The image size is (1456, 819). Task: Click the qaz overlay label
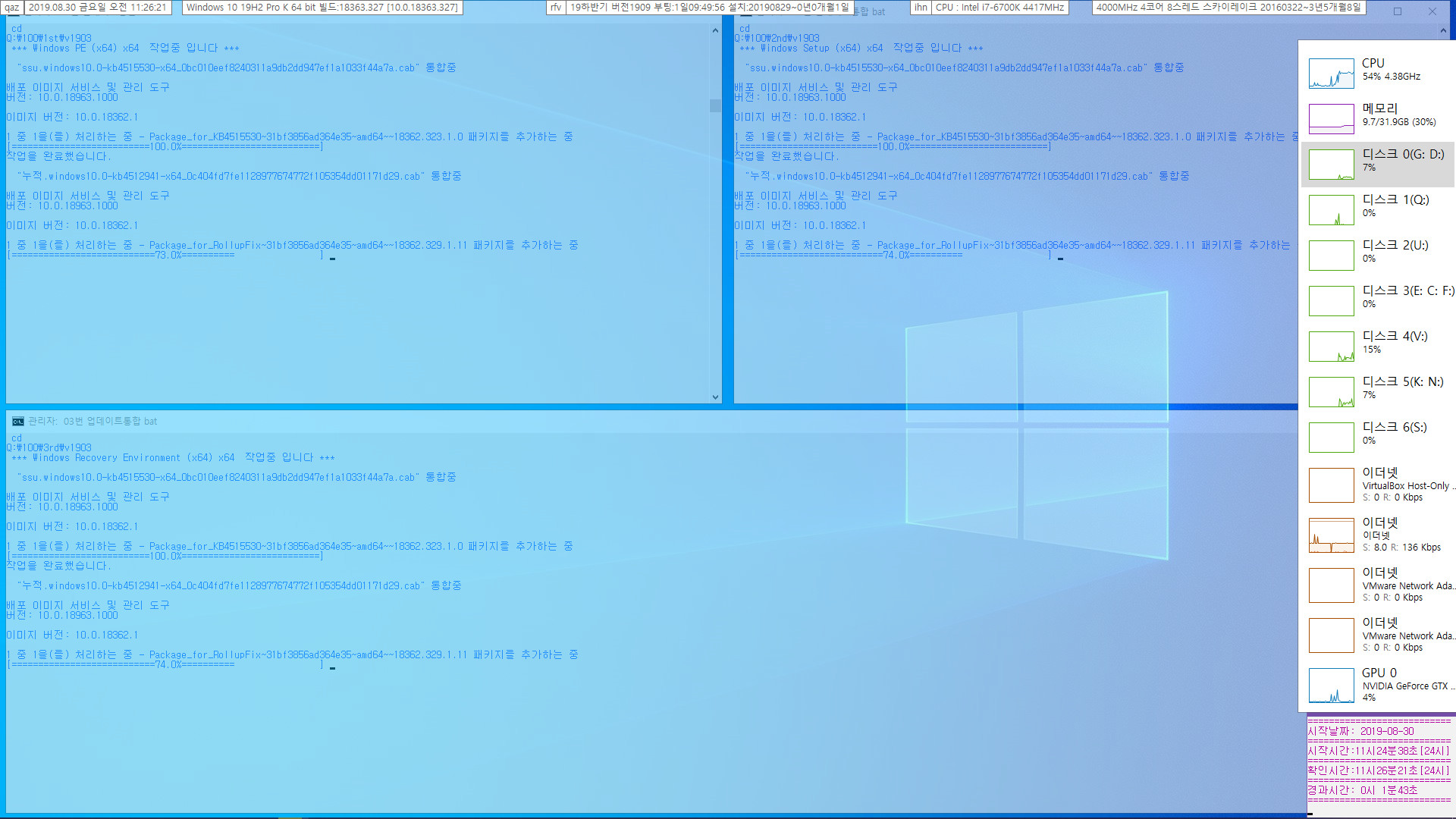coord(12,8)
